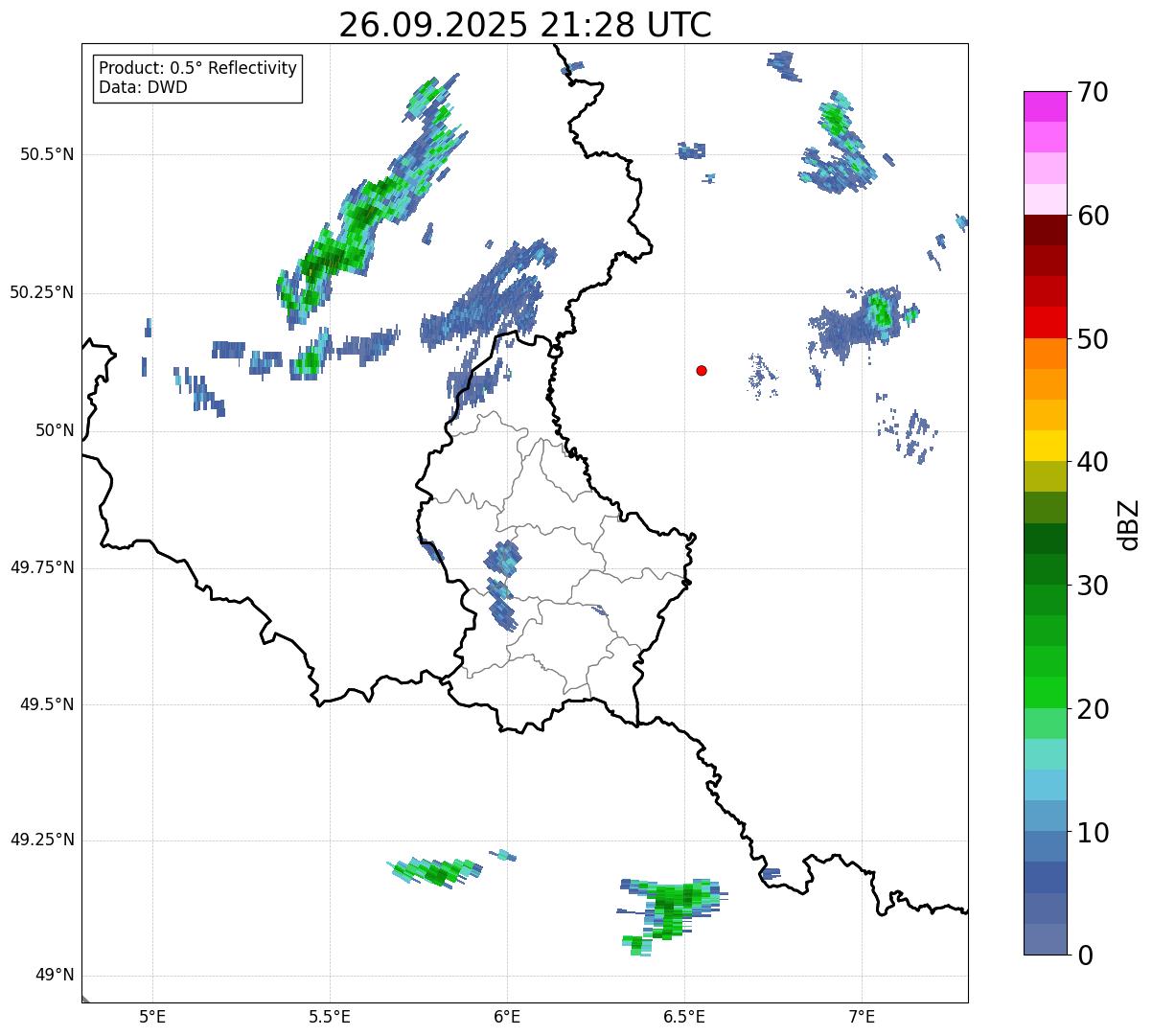Click the green rain echo south of 6.5°E
Viewport: 1152px width, 1036px height.
671,906
